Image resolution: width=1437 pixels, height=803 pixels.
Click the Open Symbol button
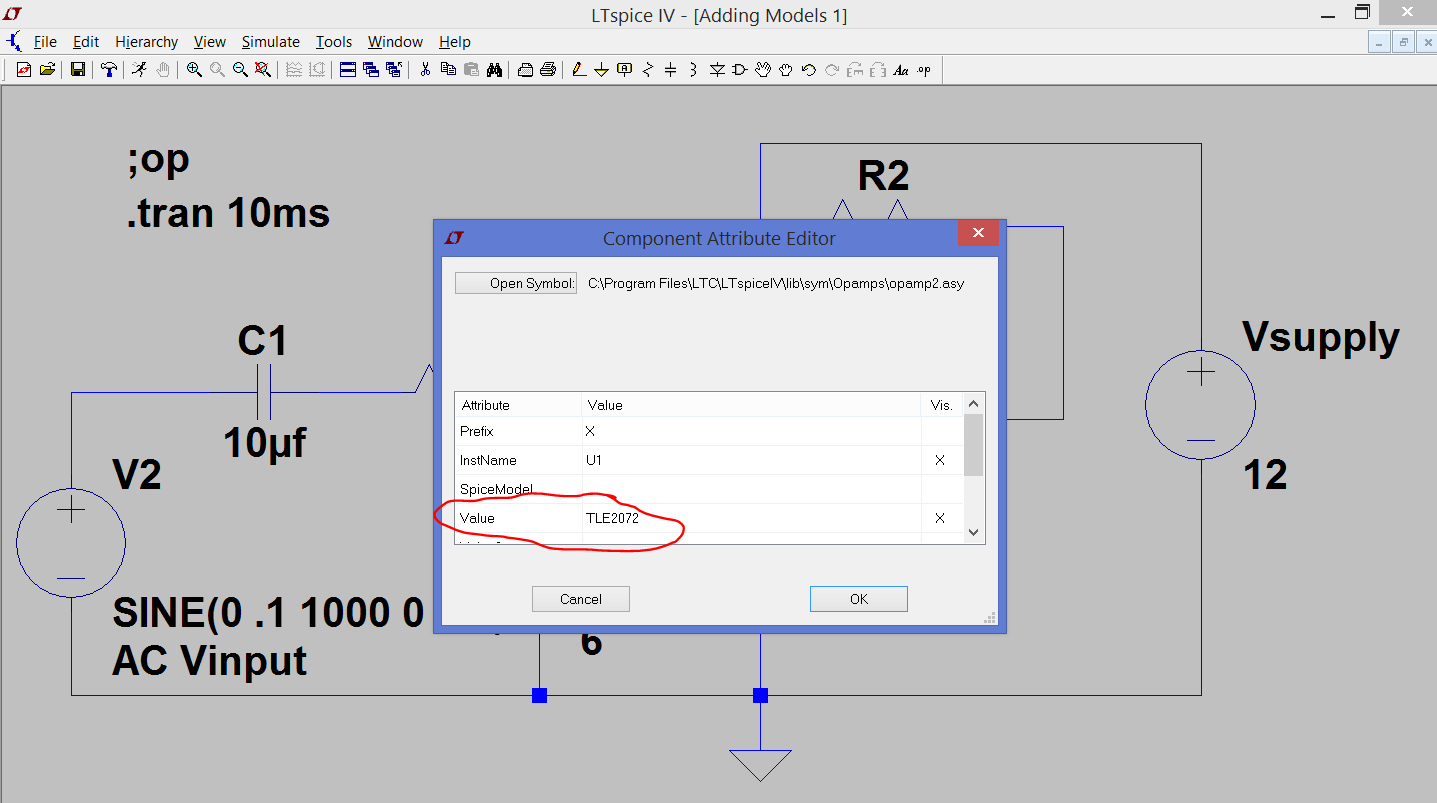click(516, 283)
